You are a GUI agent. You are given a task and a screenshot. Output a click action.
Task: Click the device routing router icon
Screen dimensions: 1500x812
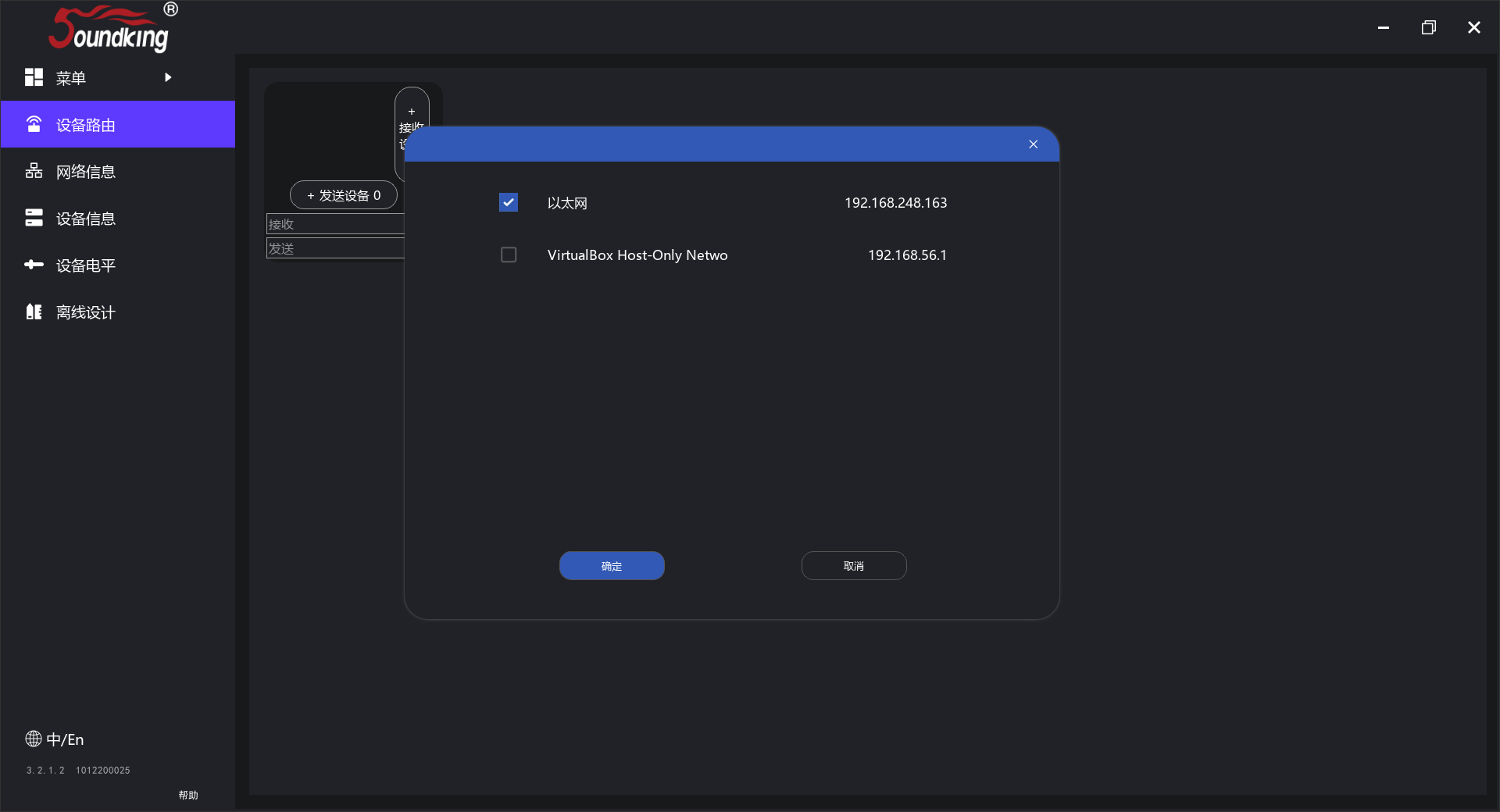[x=34, y=125]
